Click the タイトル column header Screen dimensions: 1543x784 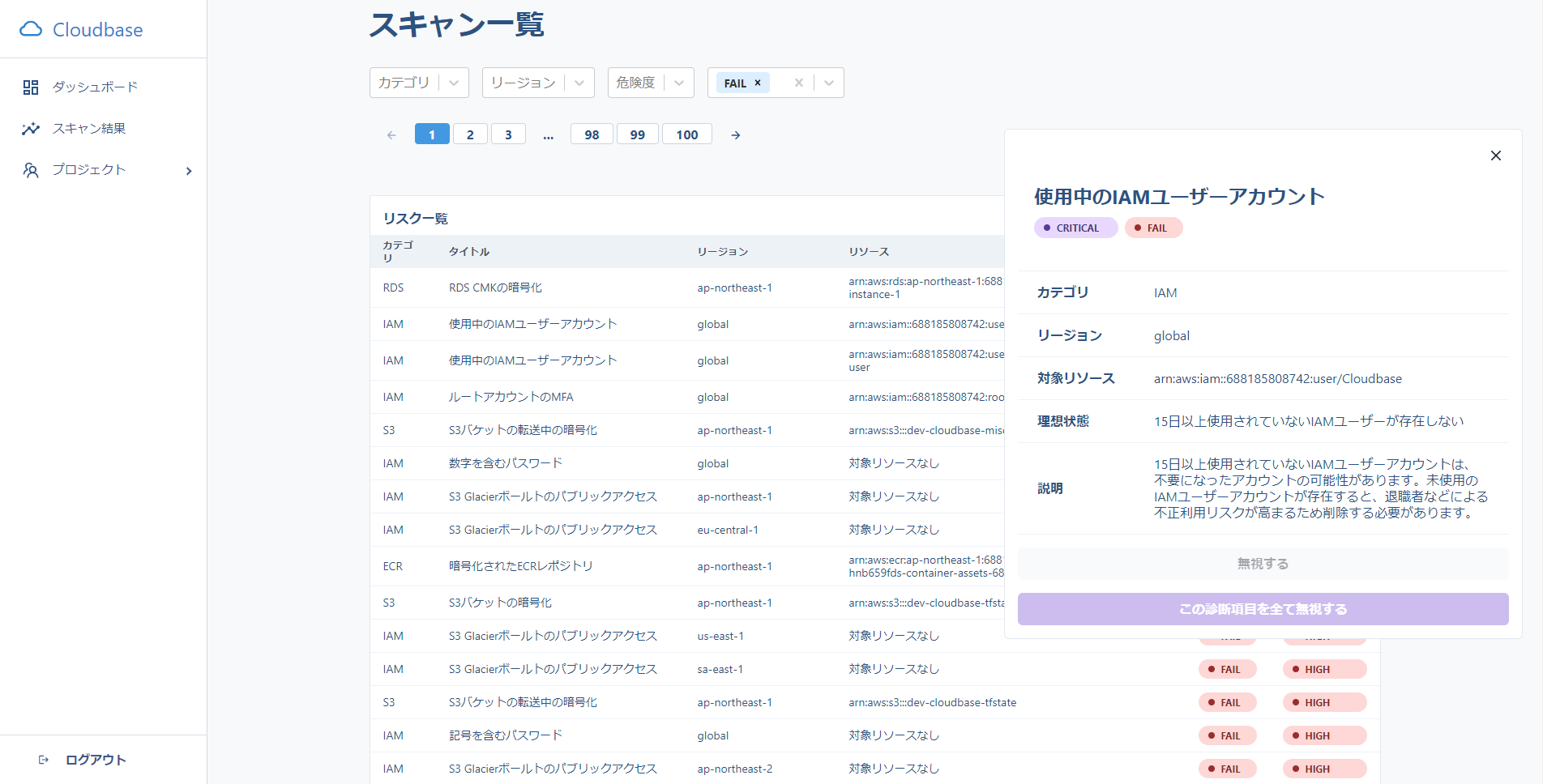pos(469,252)
